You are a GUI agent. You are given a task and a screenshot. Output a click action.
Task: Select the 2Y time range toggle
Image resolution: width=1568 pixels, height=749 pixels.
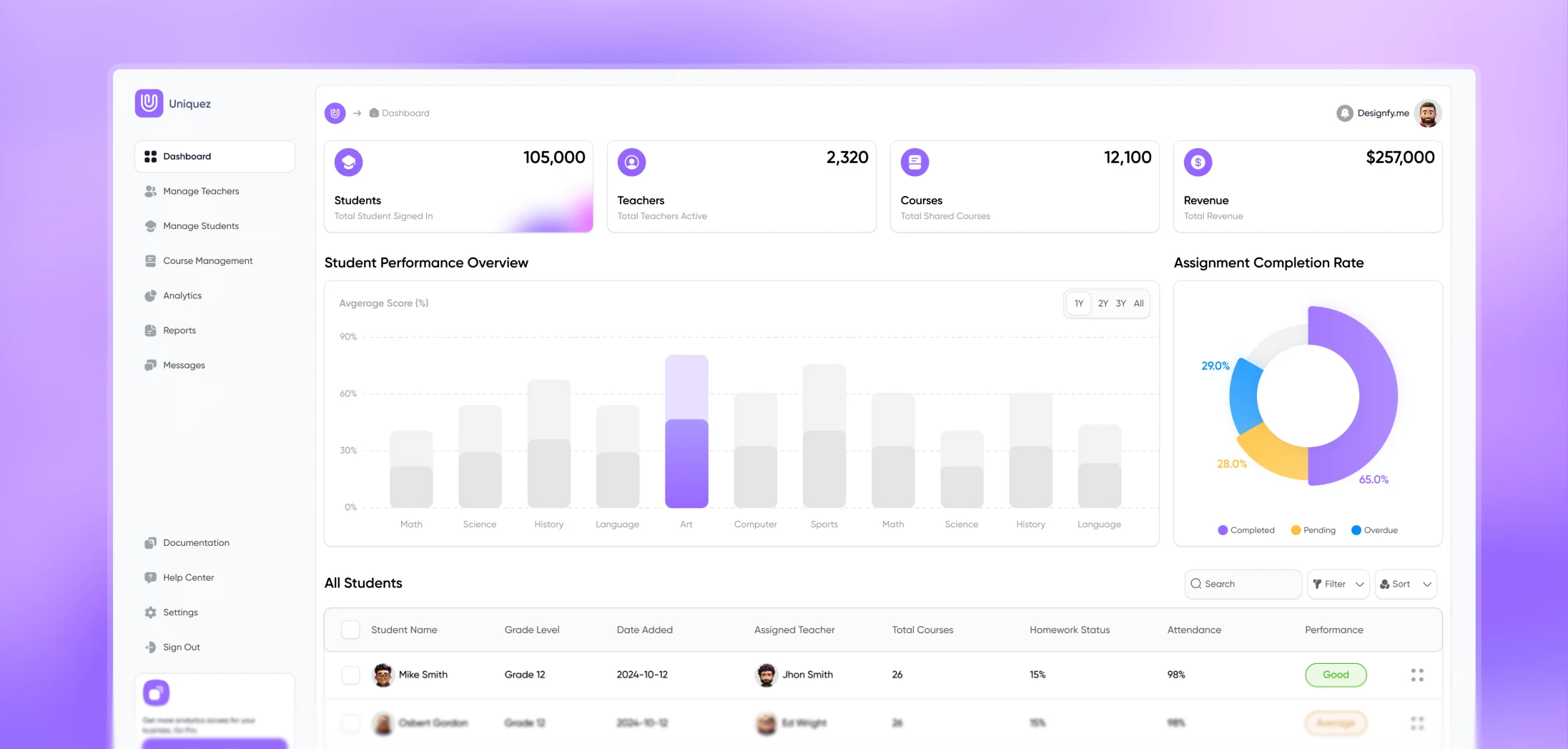coord(1103,303)
